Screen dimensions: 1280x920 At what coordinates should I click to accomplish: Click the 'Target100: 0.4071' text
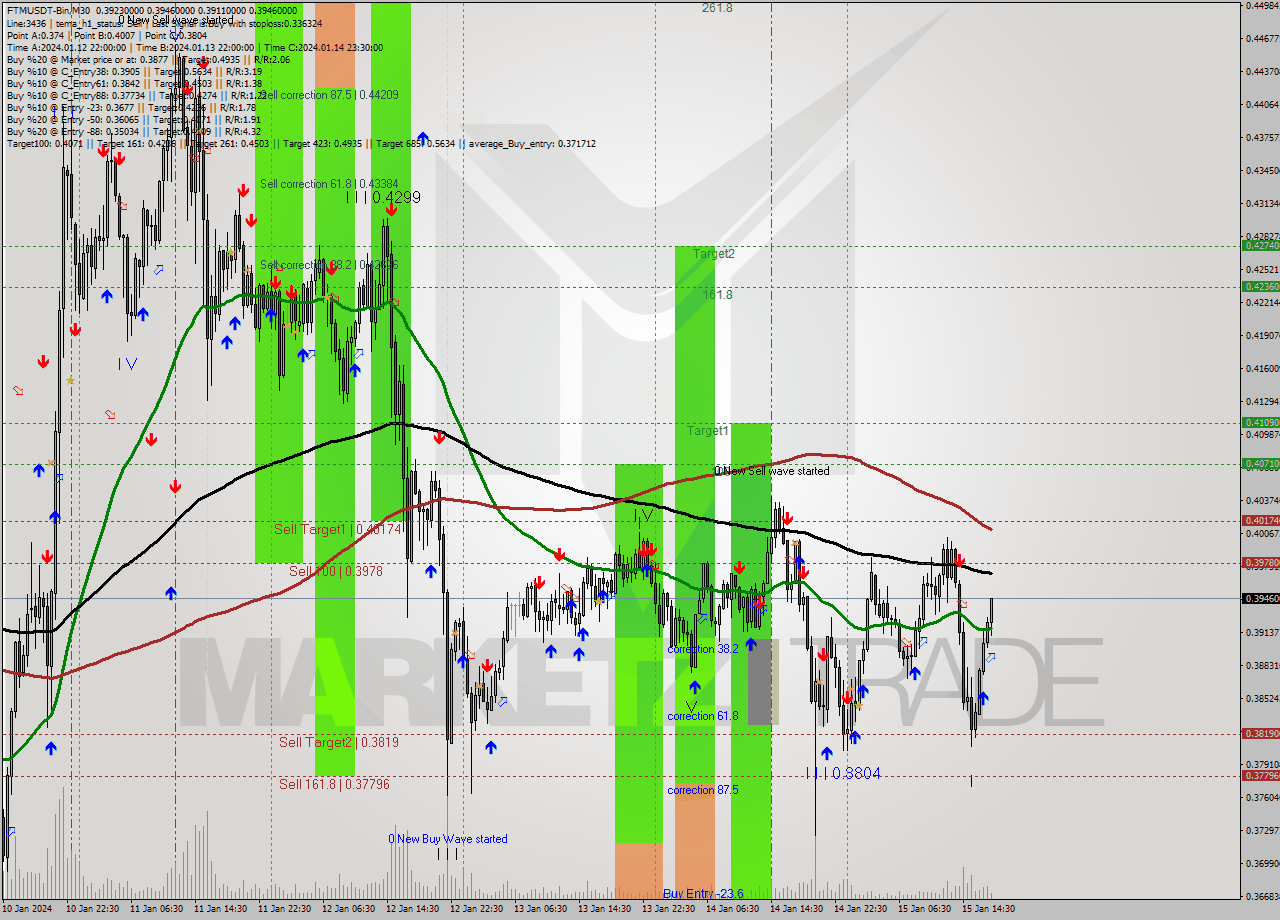[45, 143]
